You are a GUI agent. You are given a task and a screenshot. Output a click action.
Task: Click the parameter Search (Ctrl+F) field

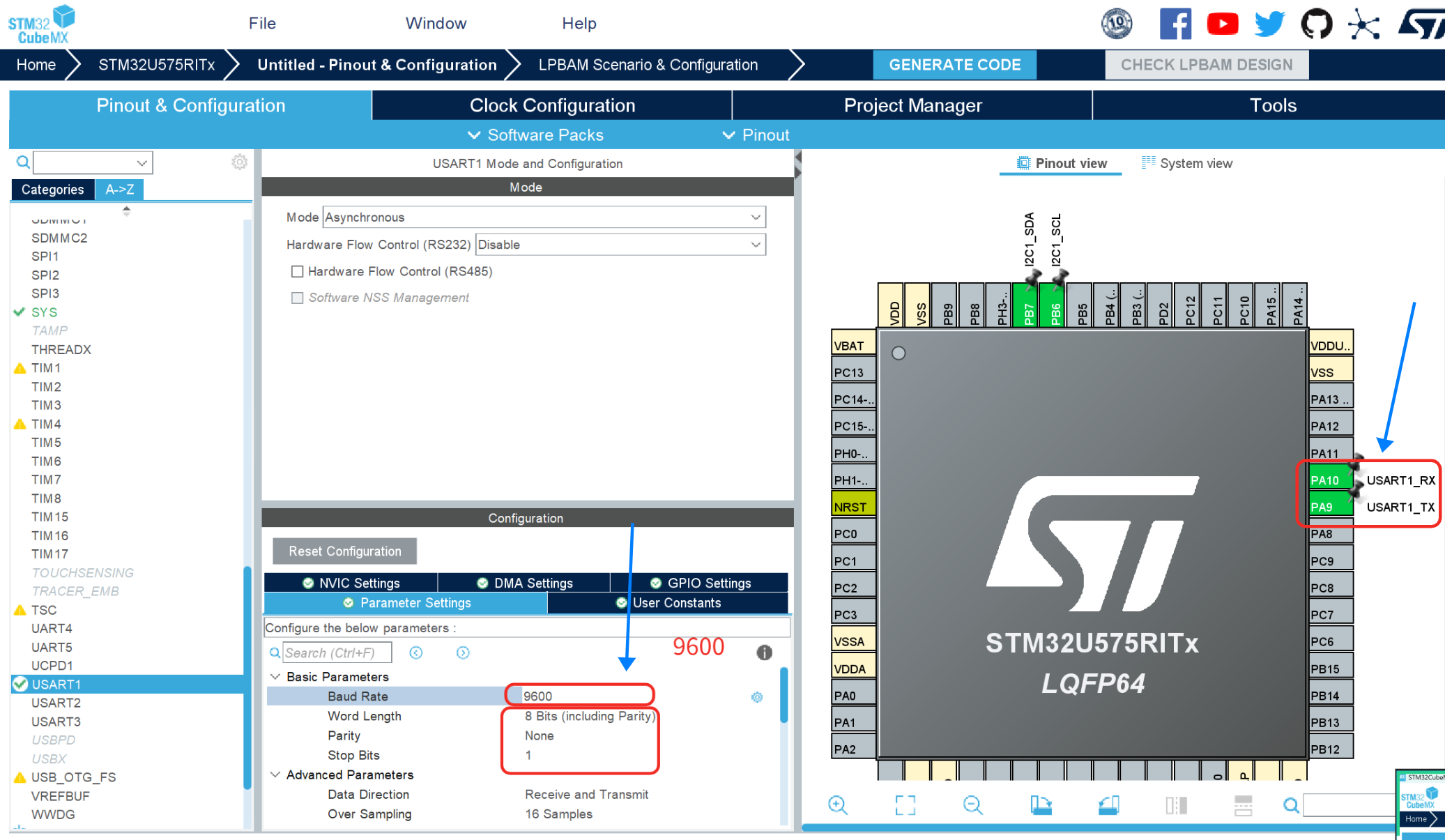click(337, 652)
